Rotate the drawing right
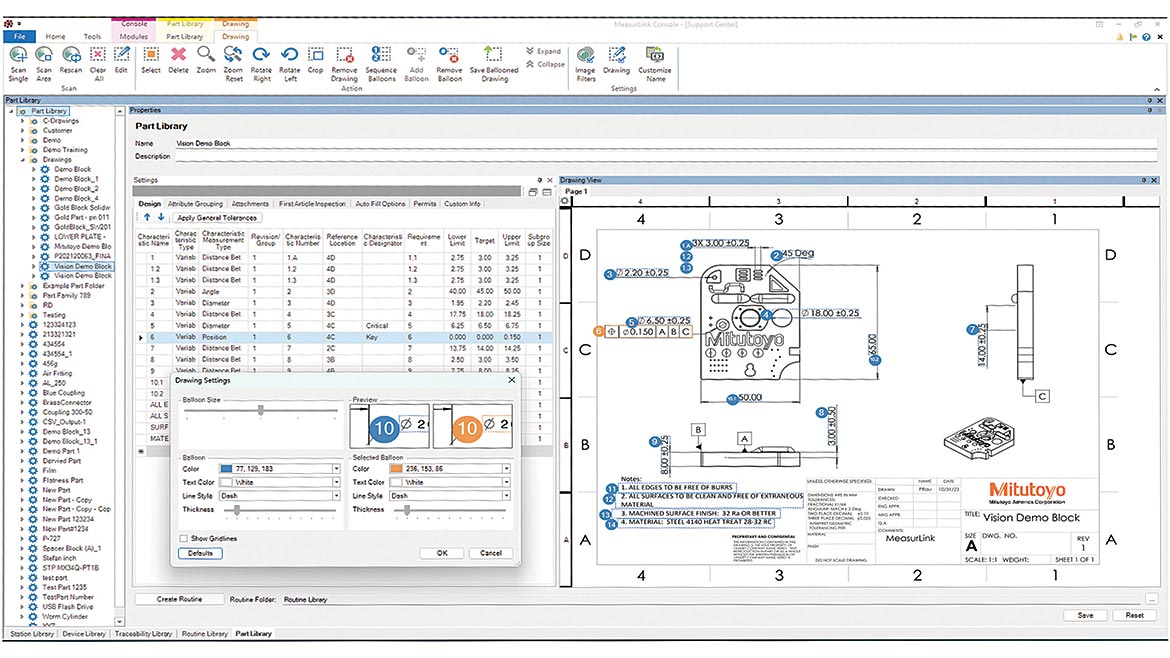Viewport: 1170px width, 658px height. pyautogui.click(x=261, y=54)
